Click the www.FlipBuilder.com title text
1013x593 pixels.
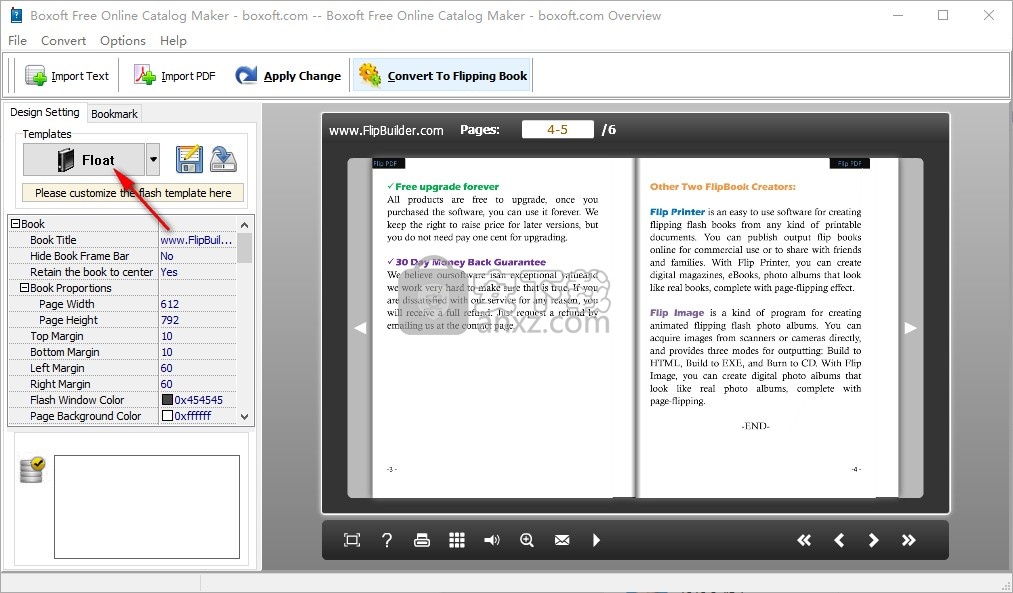(386, 130)
